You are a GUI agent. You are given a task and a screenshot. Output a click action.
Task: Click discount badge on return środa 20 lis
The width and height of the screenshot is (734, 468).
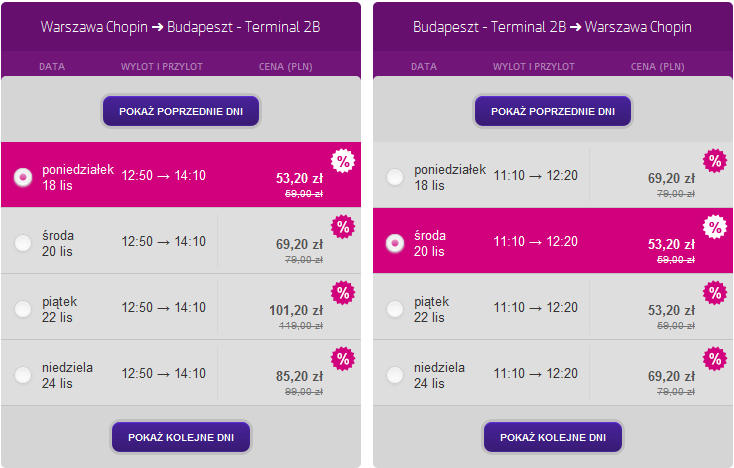click(x=715, y=227)
